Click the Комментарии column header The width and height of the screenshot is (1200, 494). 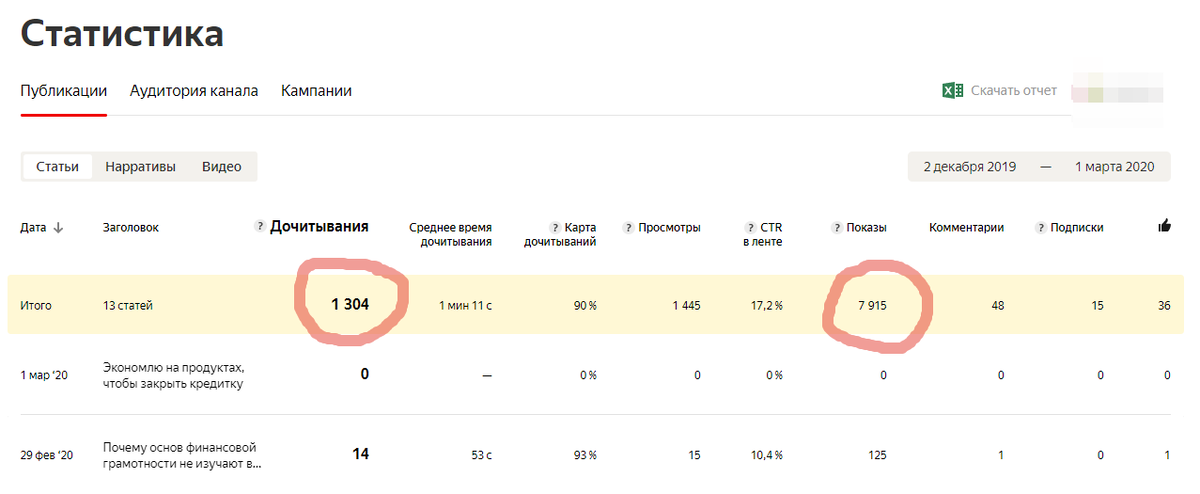967,227
